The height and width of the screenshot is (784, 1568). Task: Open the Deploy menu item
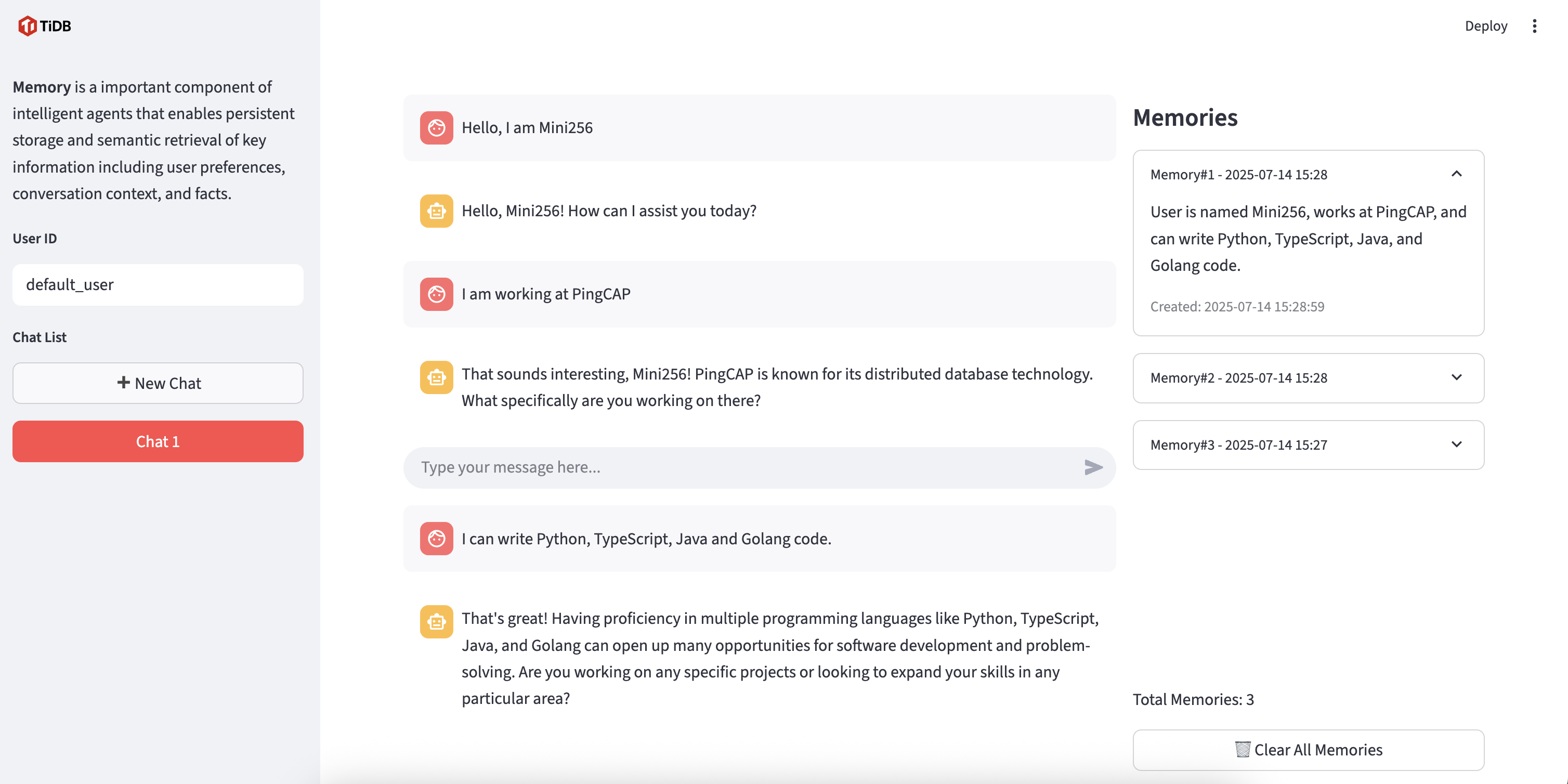1486,25
